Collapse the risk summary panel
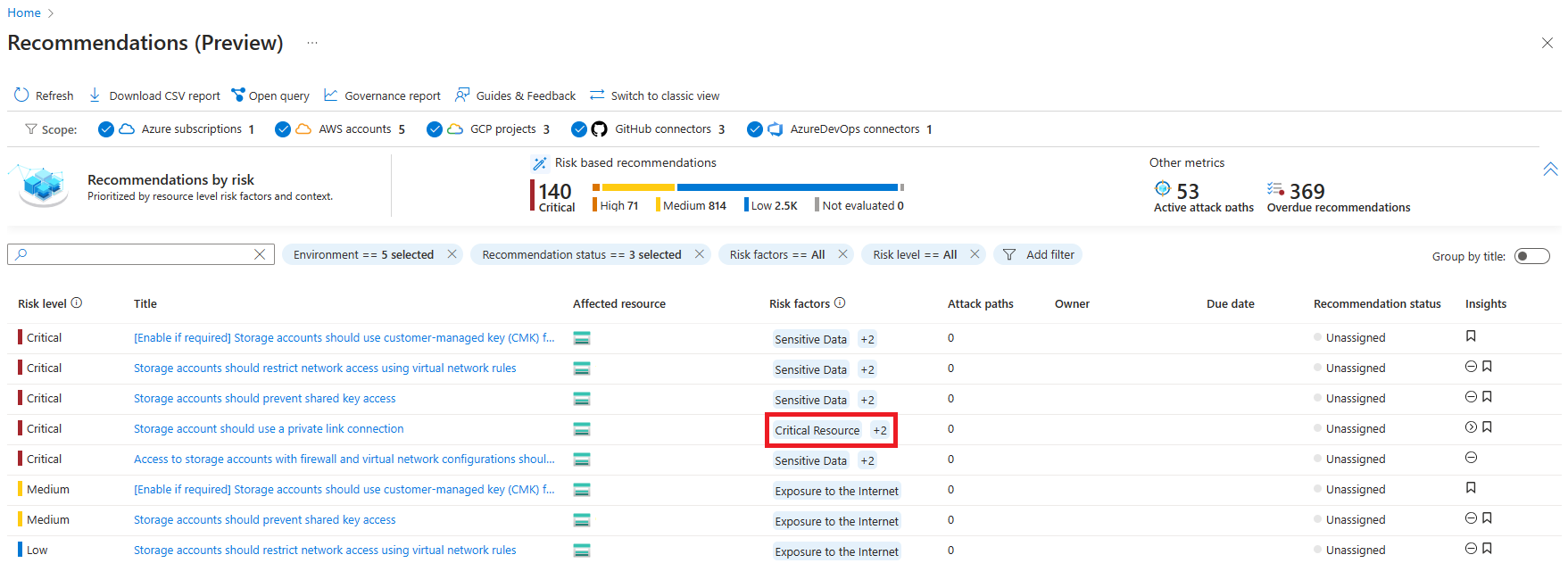 (x=1550, y=169)
